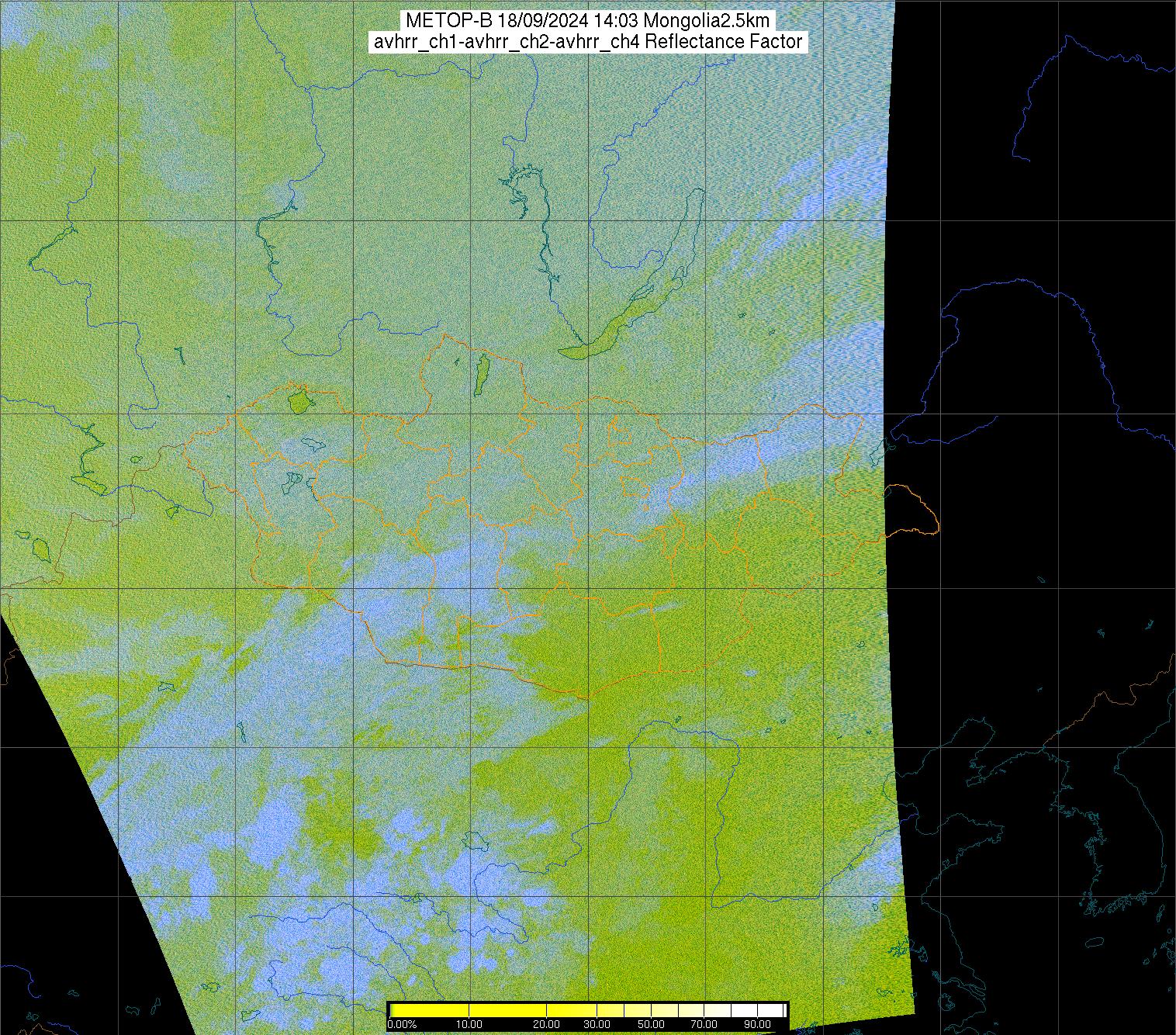Click the '0.00%' color bar label
The image size is (1176, 1035).
point(402,1026)
